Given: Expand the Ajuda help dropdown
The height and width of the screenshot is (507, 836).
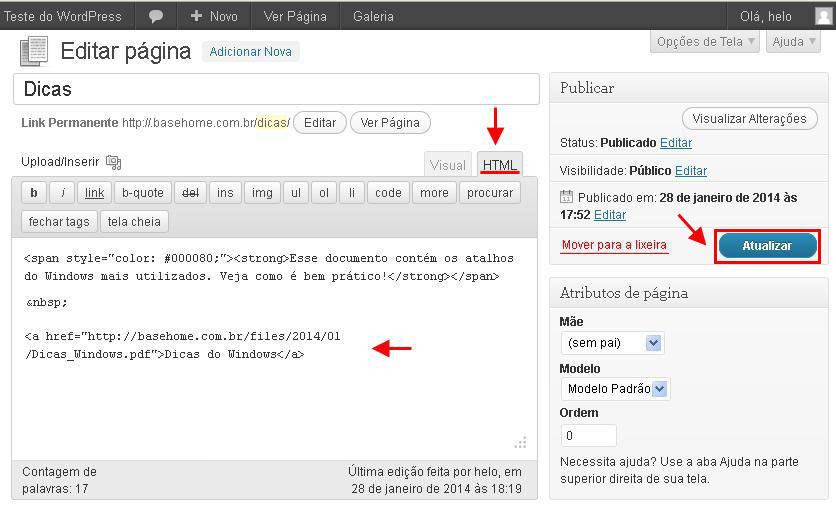Looking at the screenshot, I should pyautogui.click(x=793, y=41).
